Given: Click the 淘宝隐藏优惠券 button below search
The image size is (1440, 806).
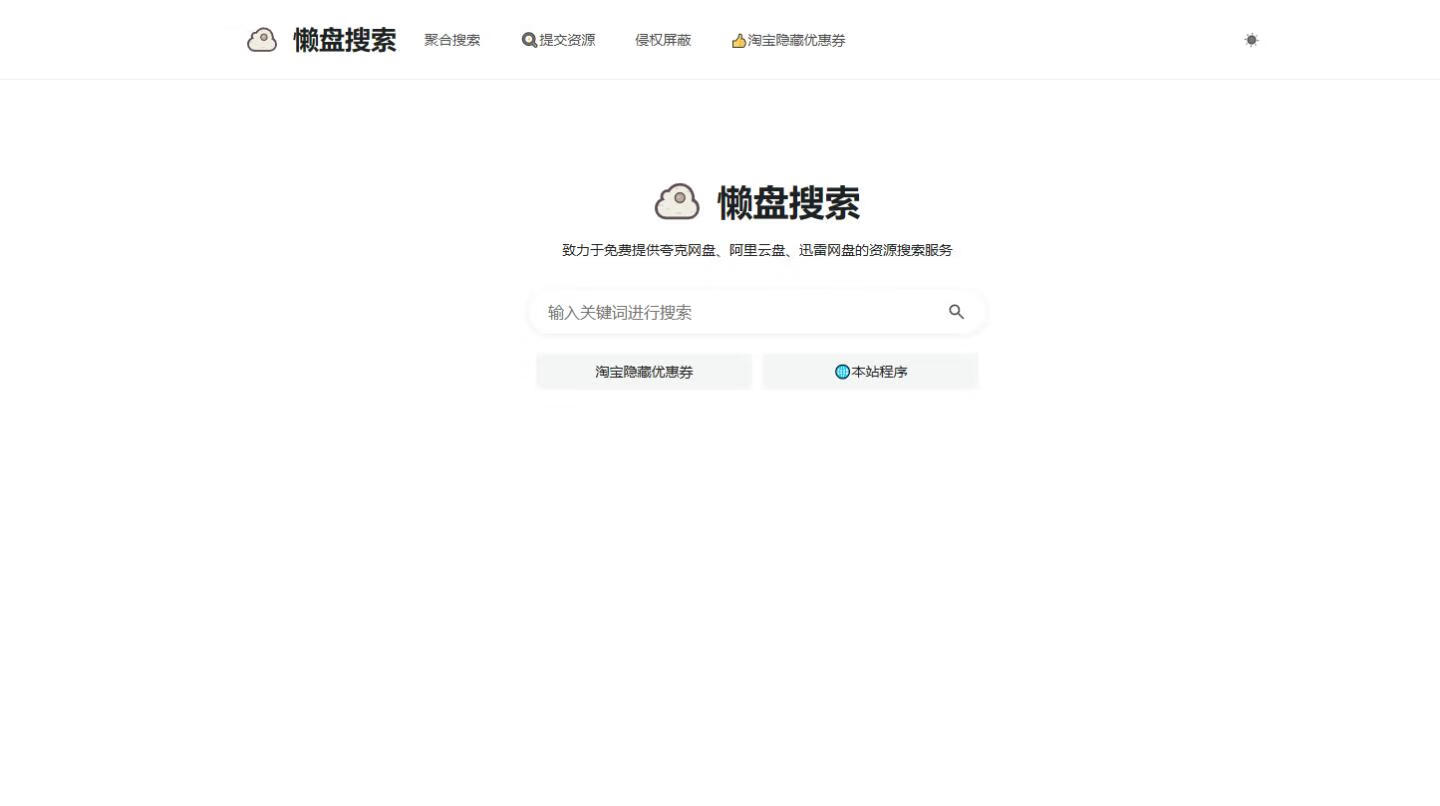Looking at the screenshot, I should point(644,371).
